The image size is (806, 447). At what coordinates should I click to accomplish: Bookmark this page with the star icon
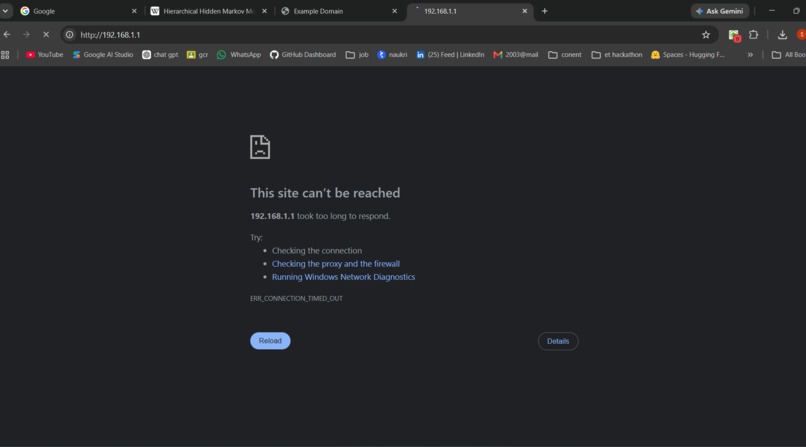[x=706, y=34]
